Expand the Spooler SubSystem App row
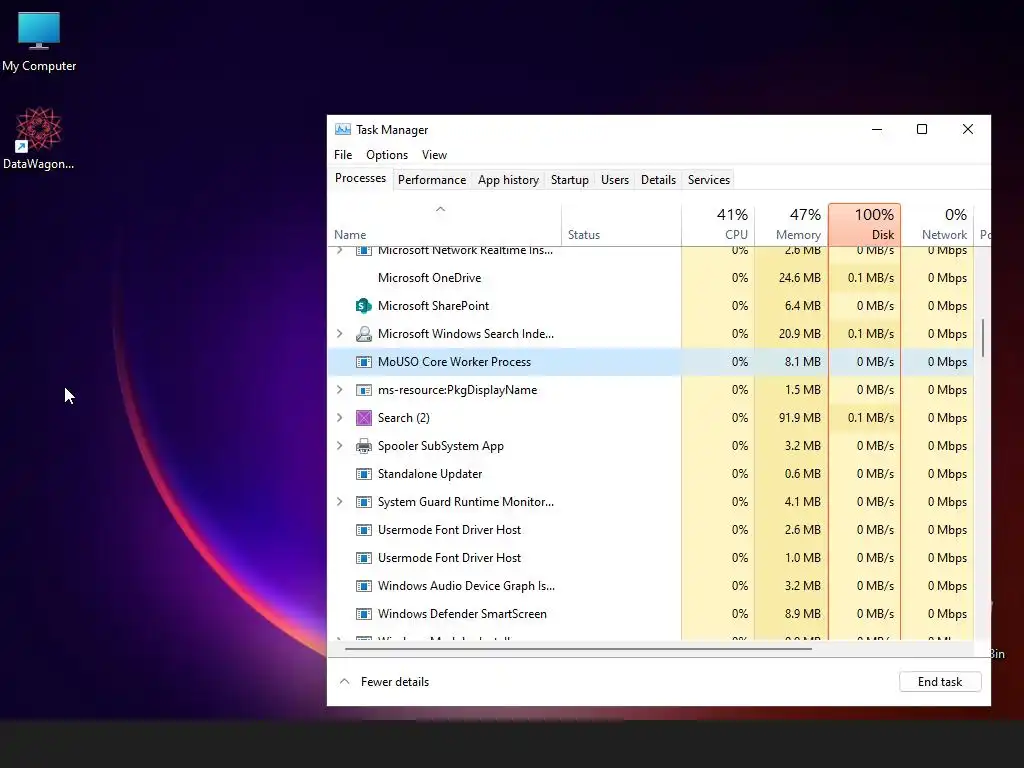Viewport: 1024px width, 768px height. 339,446
